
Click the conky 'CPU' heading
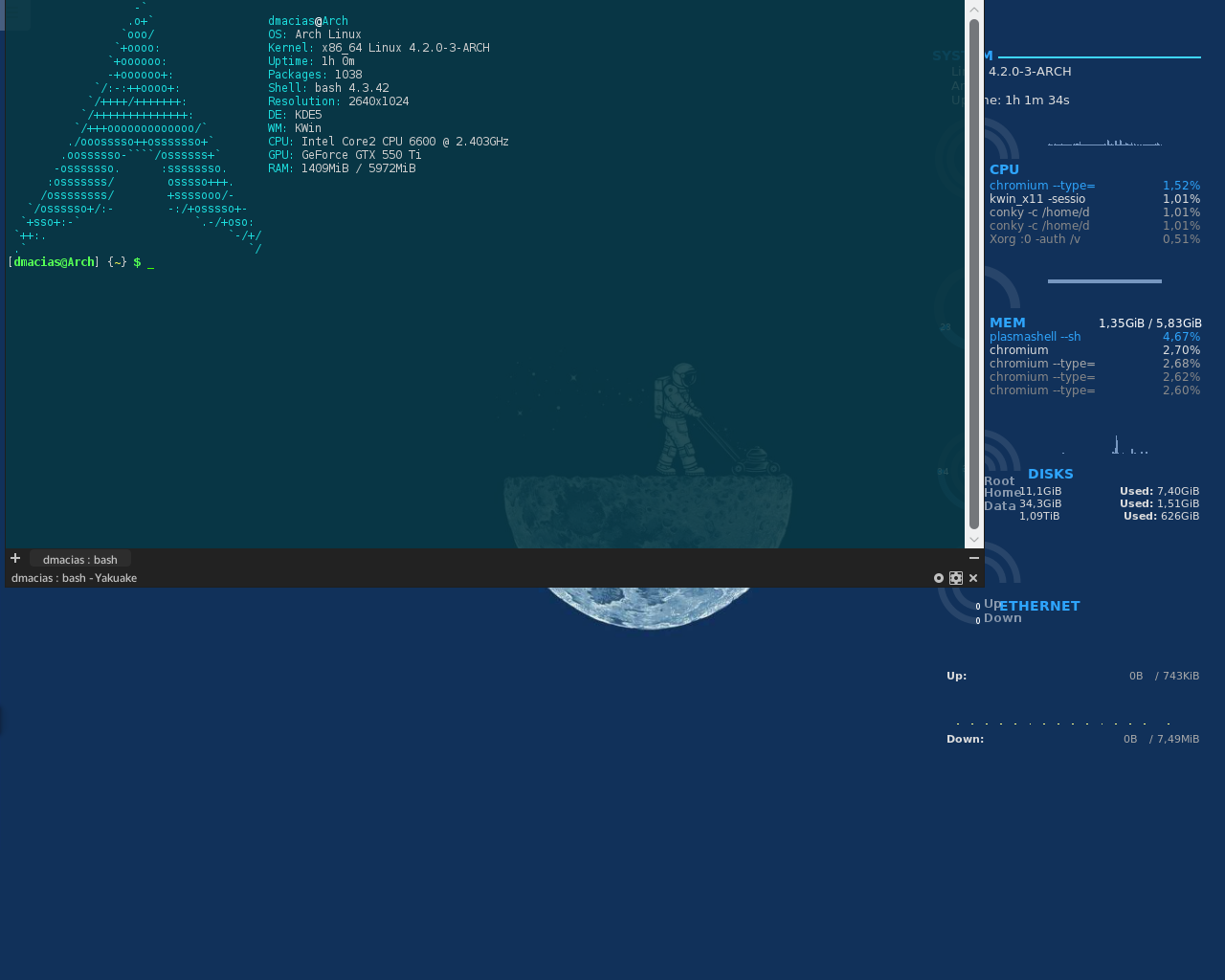pos(1004,169)
